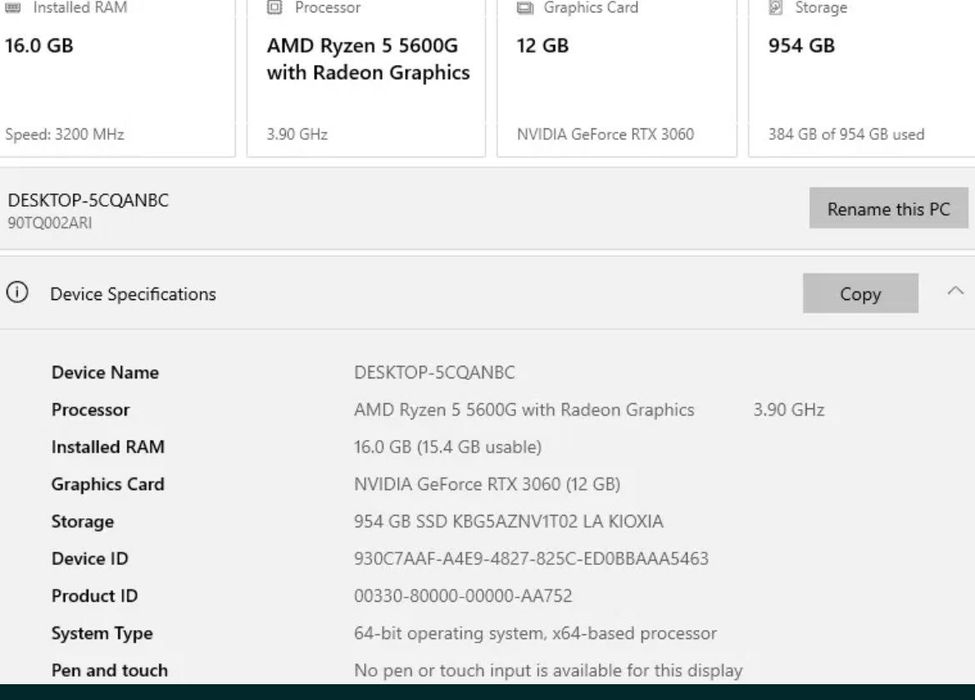This screenshot has width=975, height=700.
Task: Copy the device specifications
Action: (860, 294)
